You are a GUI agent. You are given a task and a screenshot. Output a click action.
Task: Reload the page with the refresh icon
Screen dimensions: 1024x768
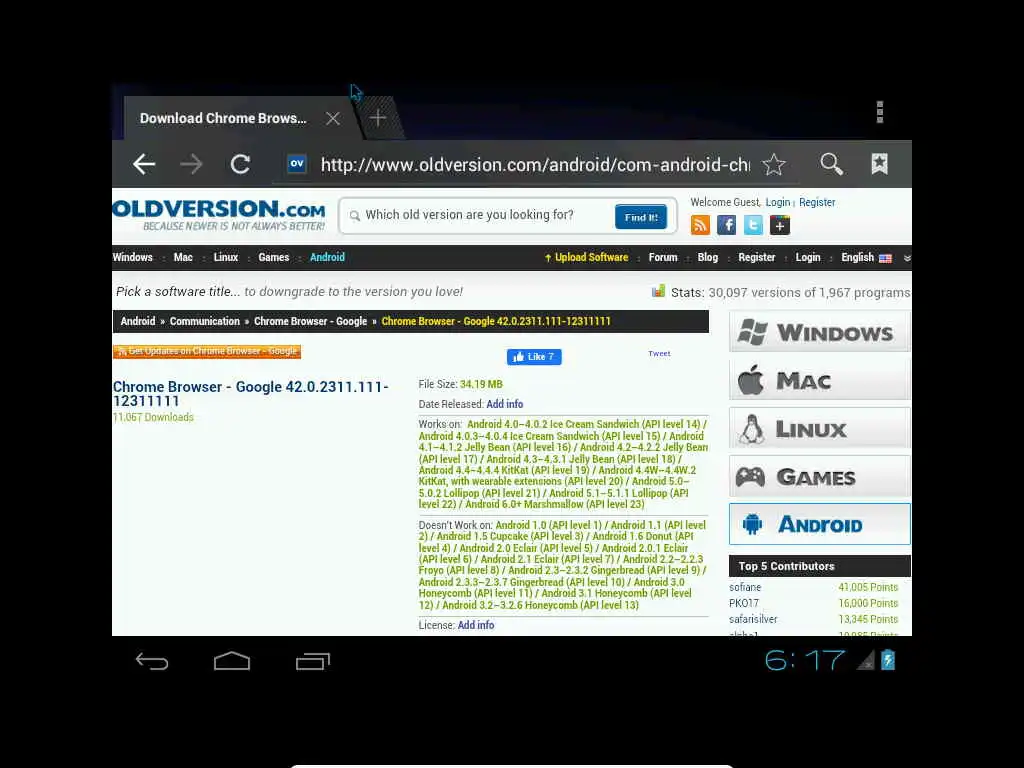[240, 164]
